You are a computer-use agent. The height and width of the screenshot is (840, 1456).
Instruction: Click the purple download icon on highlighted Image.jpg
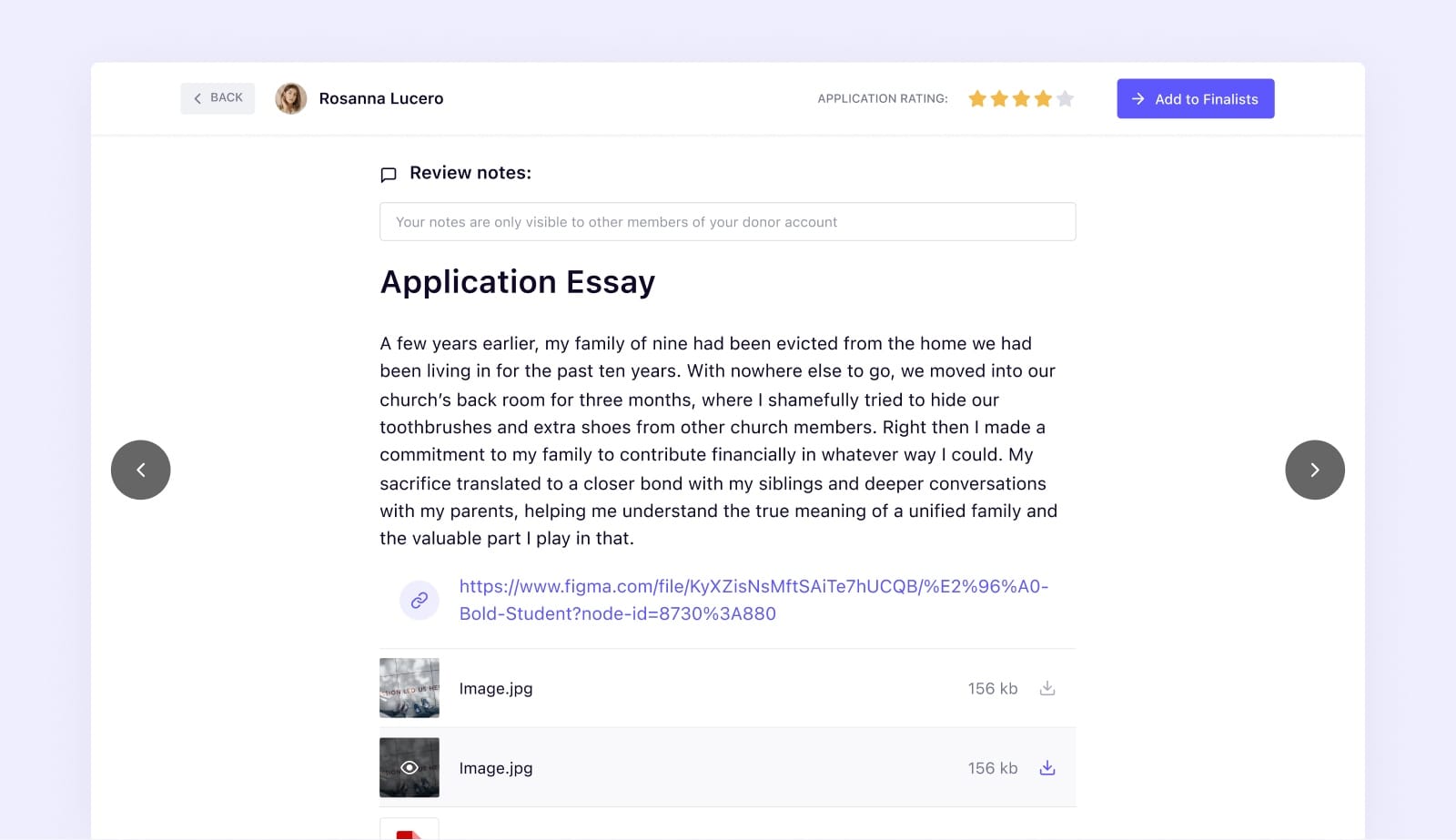pos(1047,767)
